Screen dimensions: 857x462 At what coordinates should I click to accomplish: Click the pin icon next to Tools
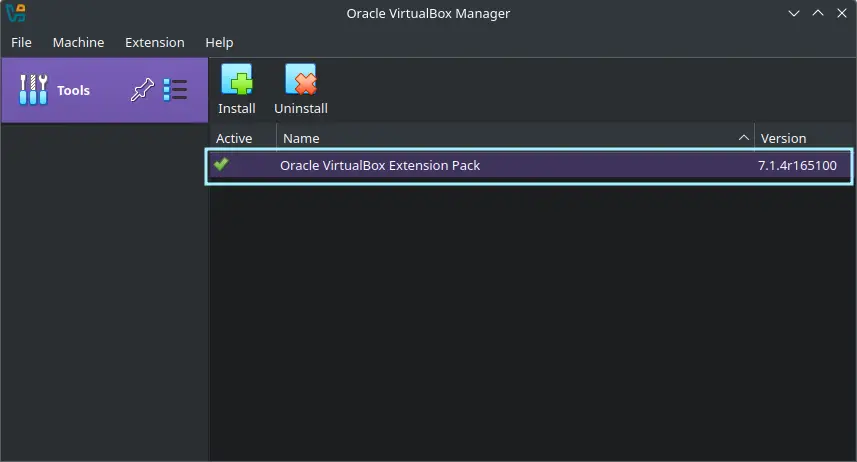click(142, 90)
